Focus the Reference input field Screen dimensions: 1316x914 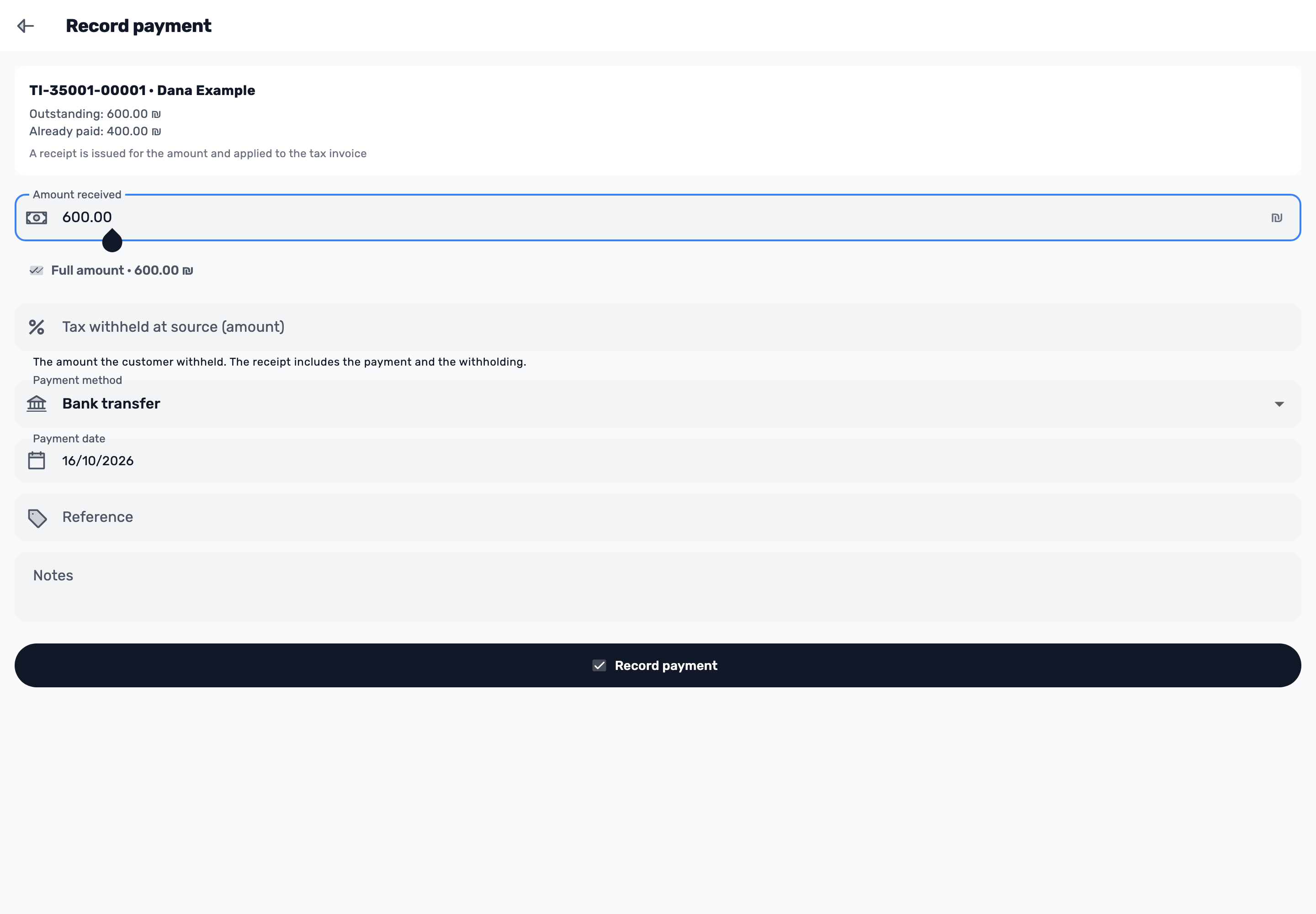tap(658, 517)
